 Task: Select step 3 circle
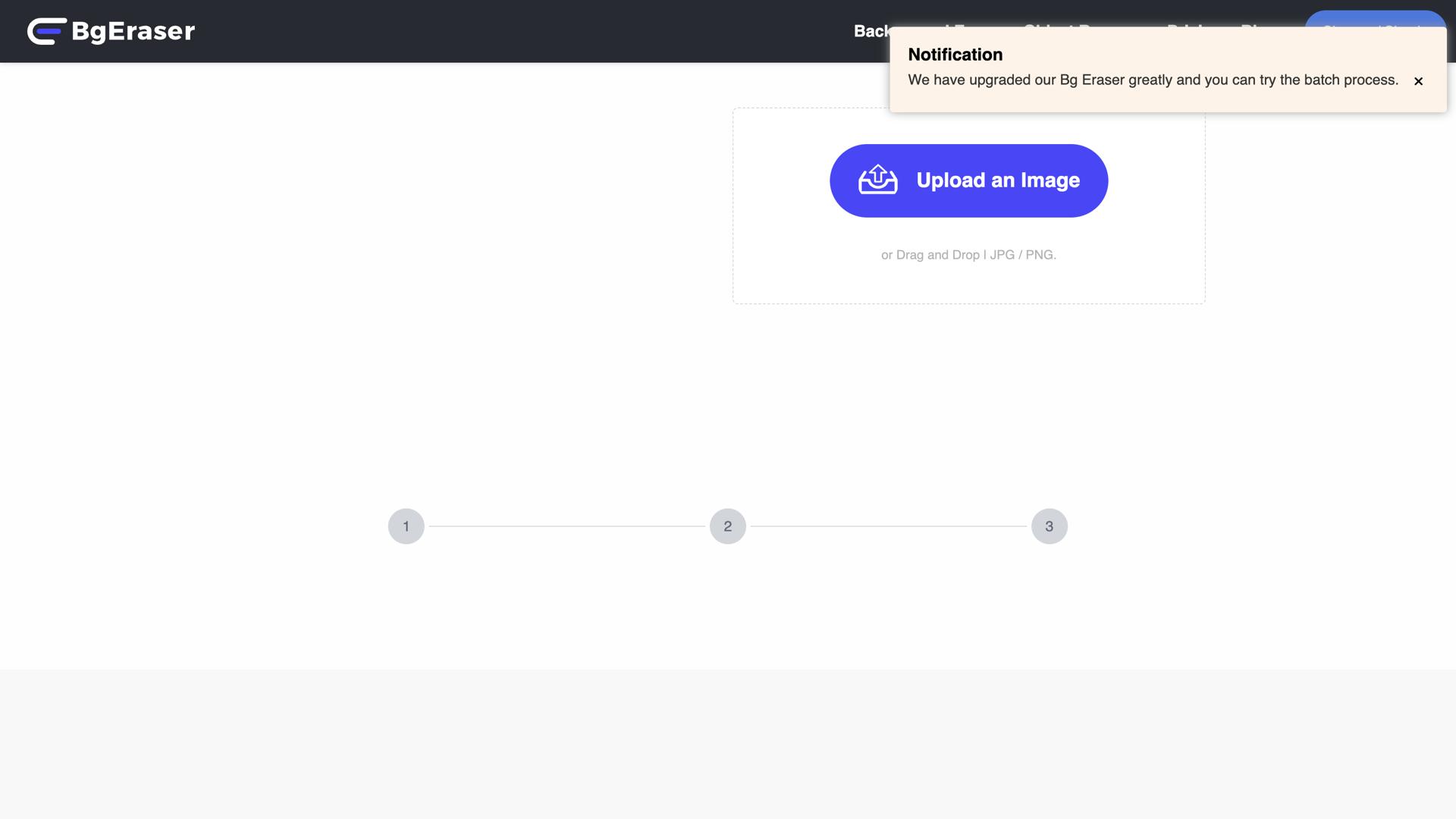(x=1050, y=526)
